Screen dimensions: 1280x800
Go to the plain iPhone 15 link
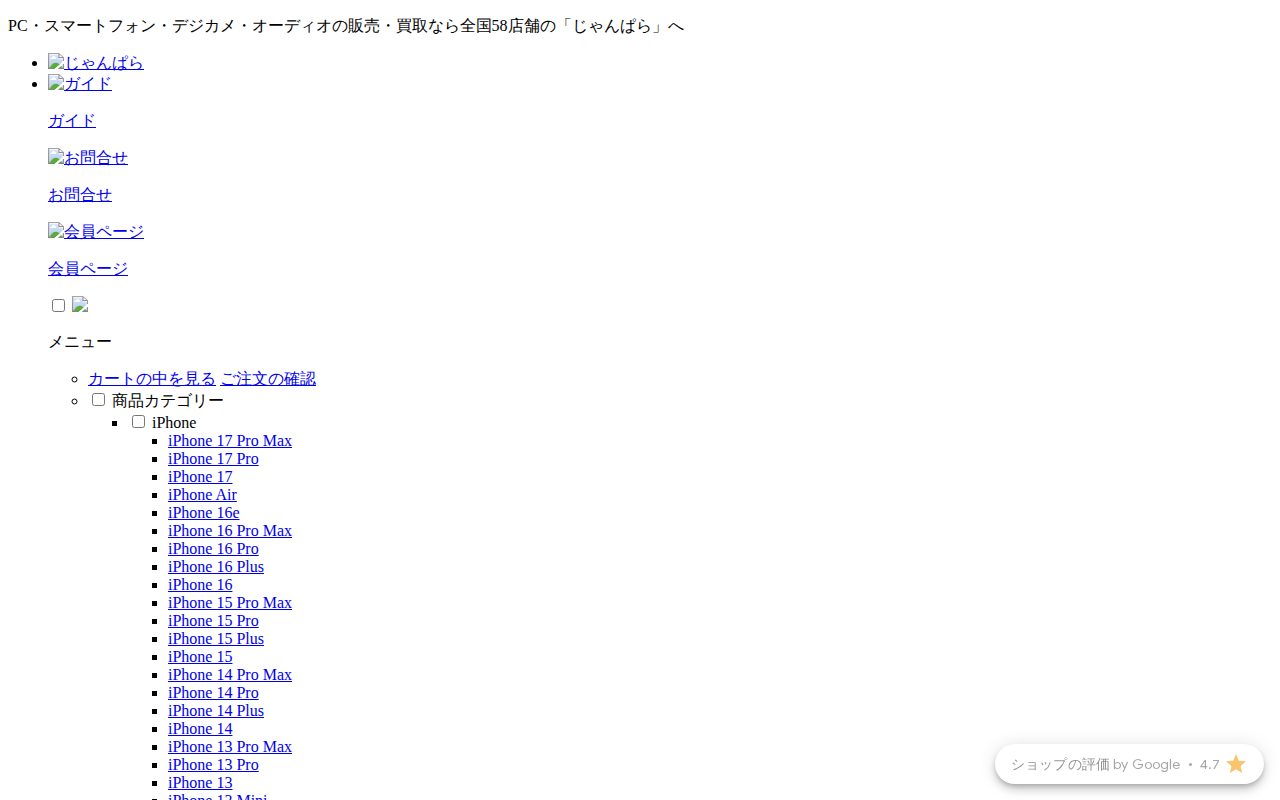pos(200,657)
